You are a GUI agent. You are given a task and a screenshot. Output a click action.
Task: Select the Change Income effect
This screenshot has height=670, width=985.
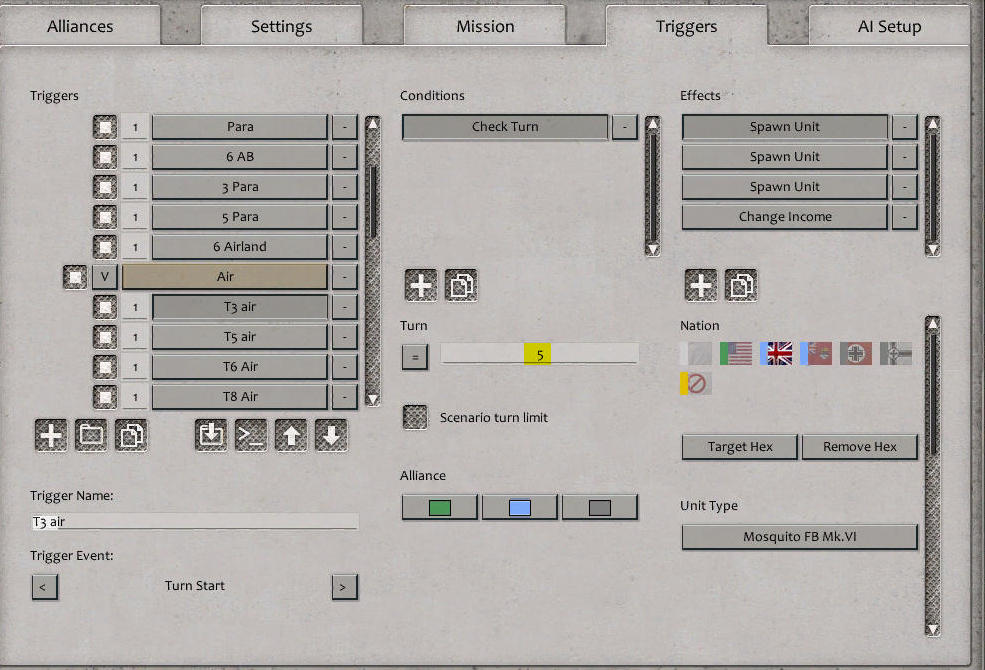[x=785, y=217]
